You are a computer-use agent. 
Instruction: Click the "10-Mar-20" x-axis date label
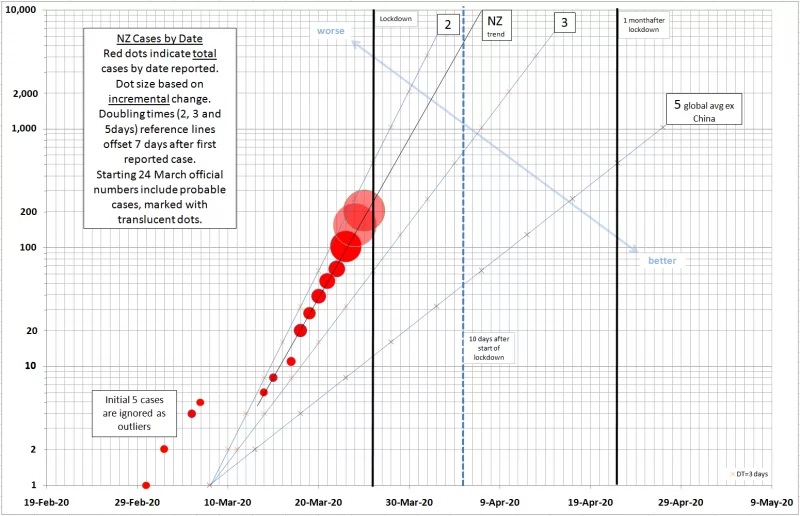228,504
